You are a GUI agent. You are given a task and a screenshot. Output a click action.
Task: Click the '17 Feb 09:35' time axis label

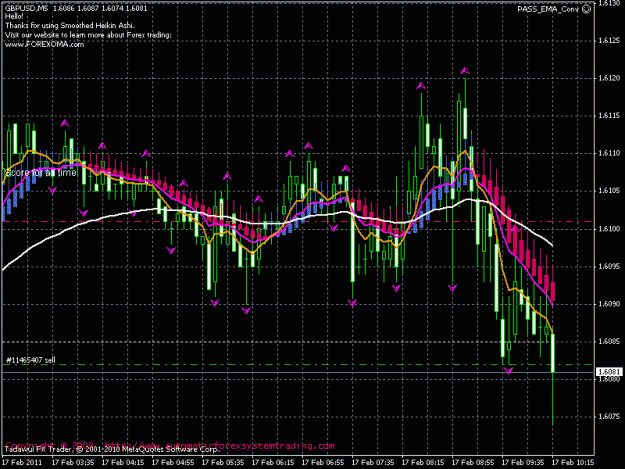click(523, 463)
